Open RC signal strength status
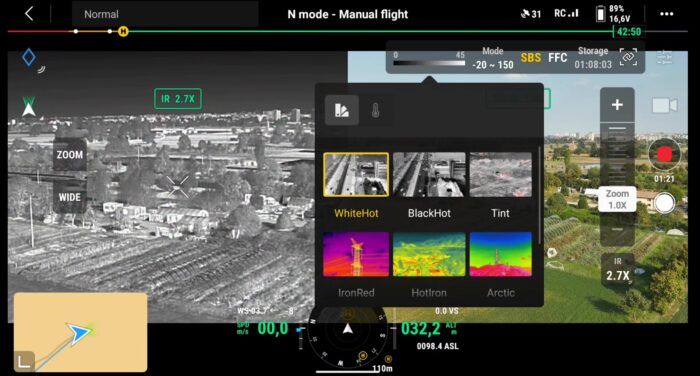The image size is (700, 376). tap(566, 13)
